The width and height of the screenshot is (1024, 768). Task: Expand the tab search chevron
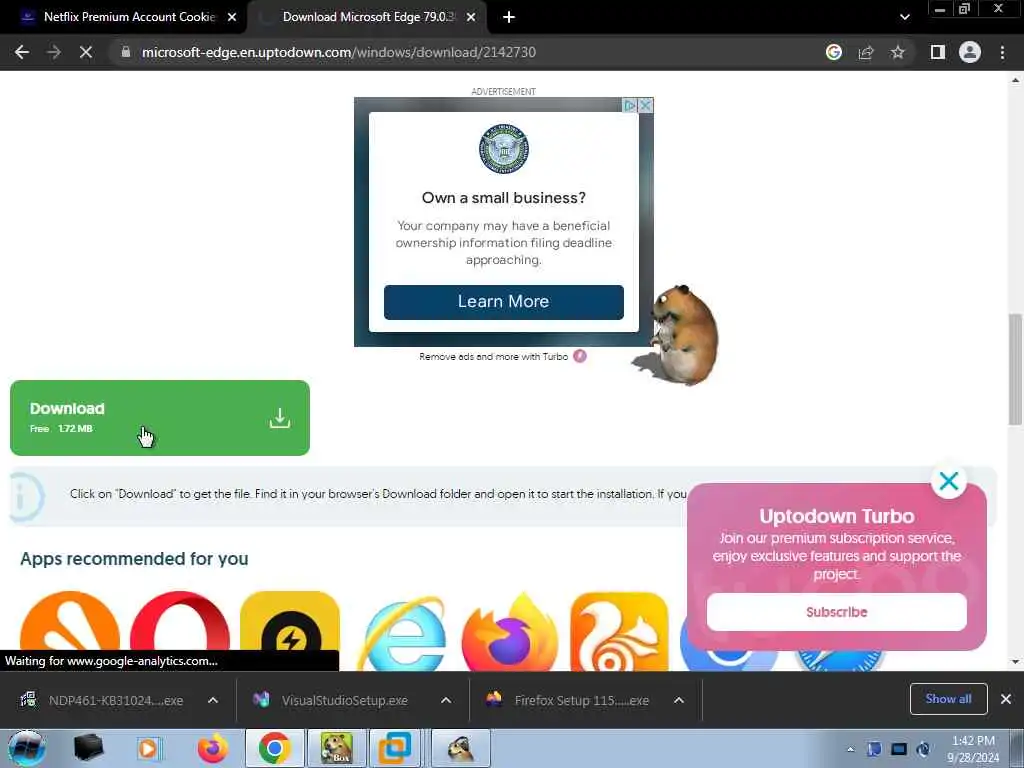tap(904, 18)
